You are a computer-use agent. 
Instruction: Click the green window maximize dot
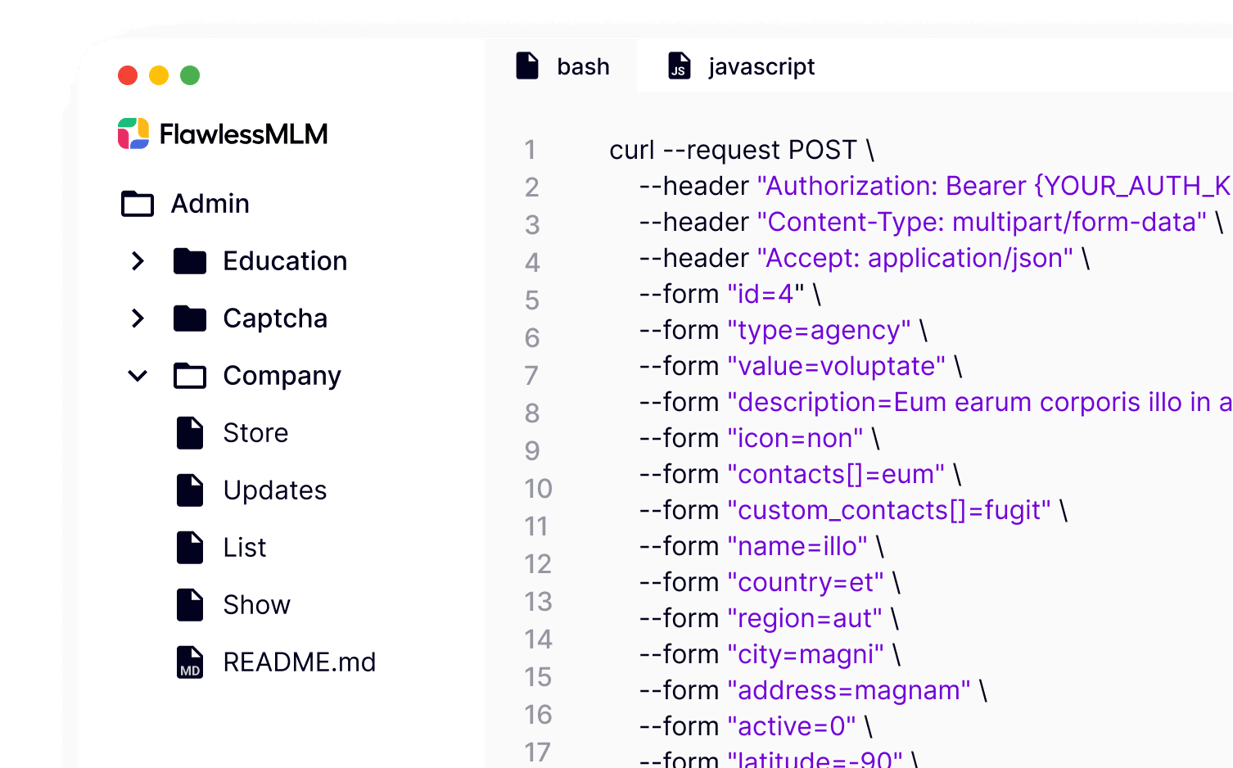(190, 75)
